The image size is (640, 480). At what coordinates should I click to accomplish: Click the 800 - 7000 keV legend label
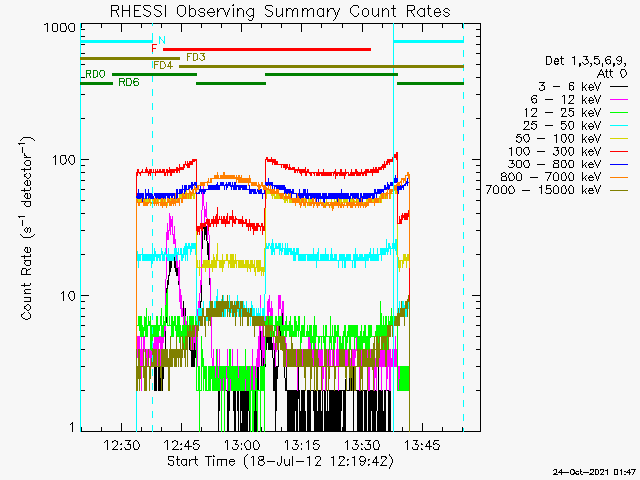[551, 177]
